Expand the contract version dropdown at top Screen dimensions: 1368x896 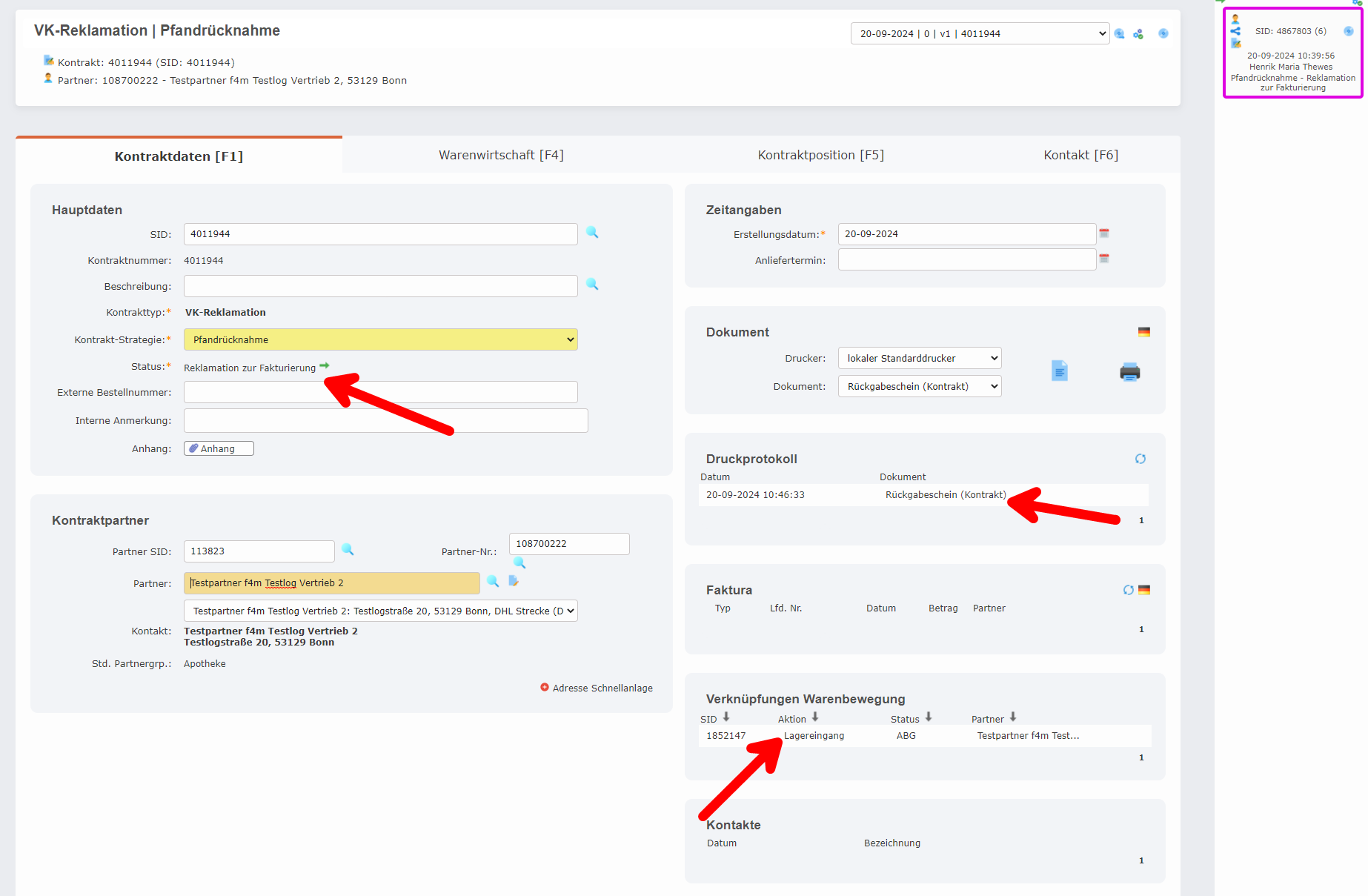[979, 33]
